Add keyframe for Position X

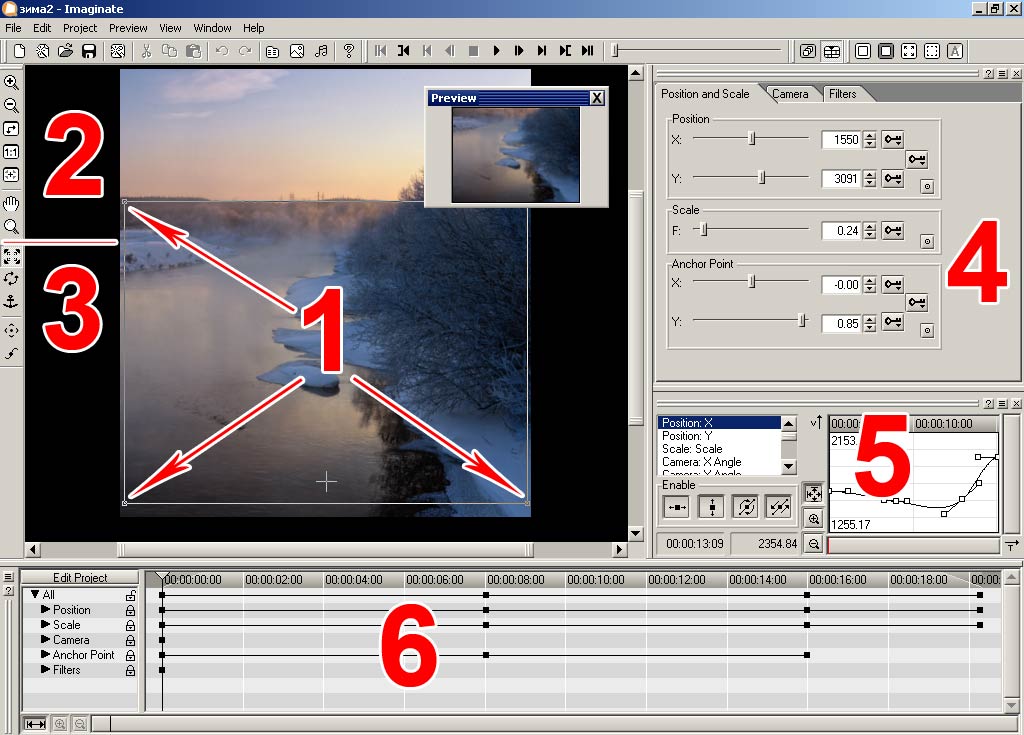point(893,140)
